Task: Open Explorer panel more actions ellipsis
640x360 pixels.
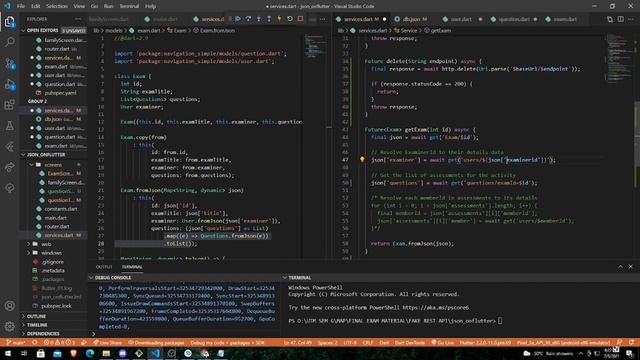Action: tap(78, 19)
